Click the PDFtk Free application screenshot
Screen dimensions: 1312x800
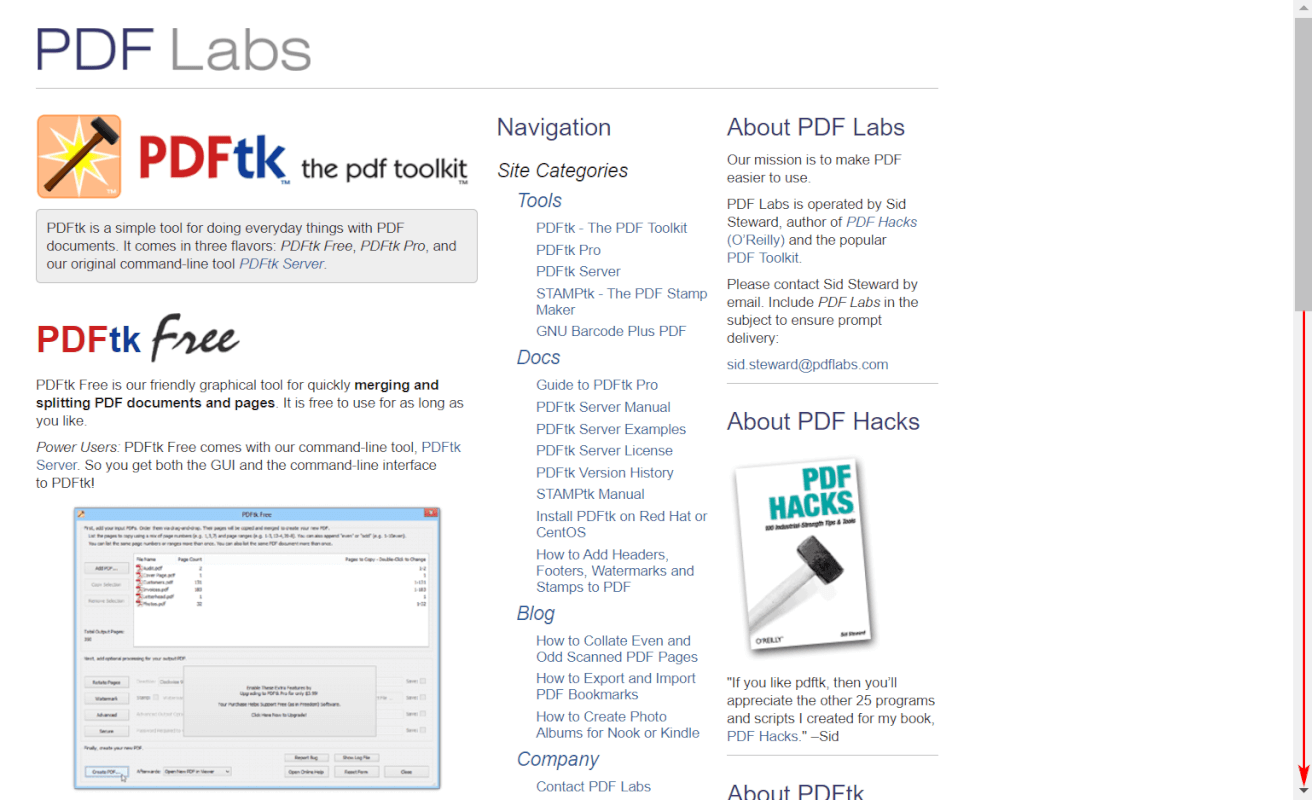[257, 648]
